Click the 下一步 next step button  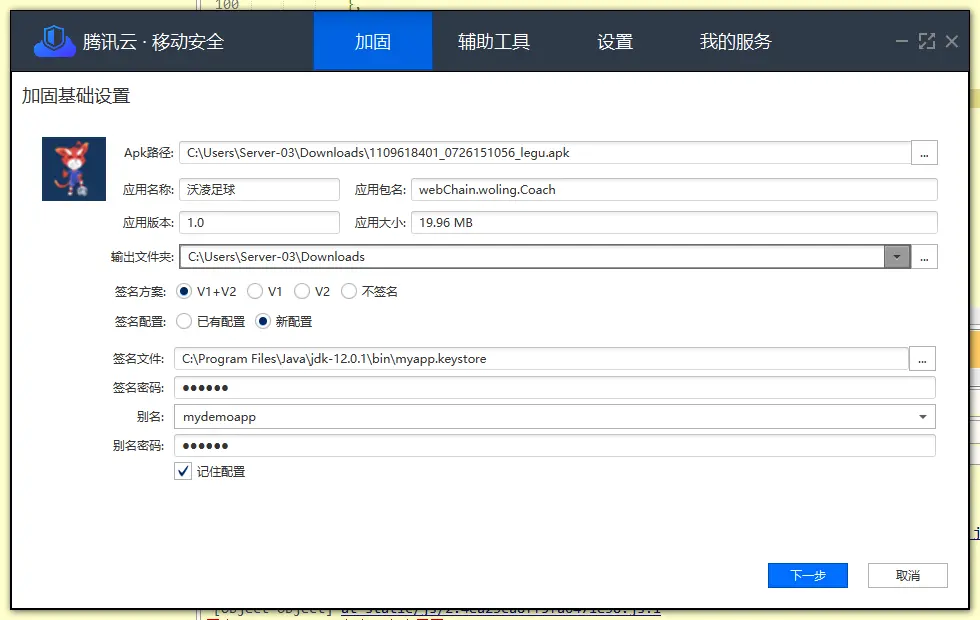(808, 576)
